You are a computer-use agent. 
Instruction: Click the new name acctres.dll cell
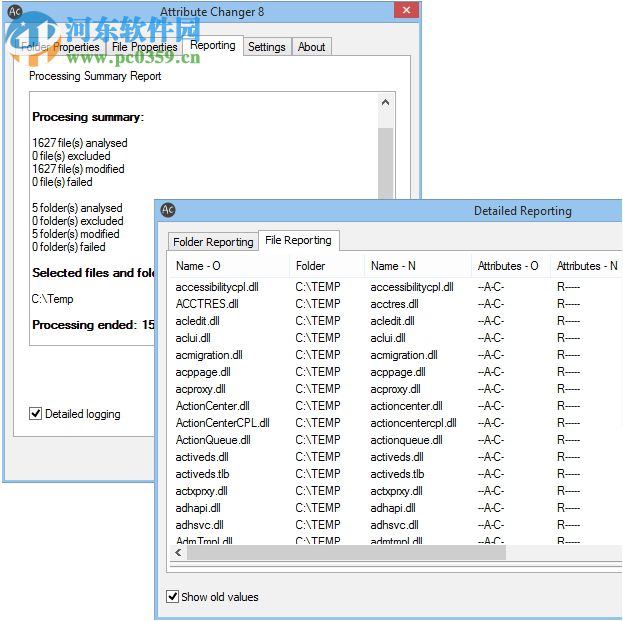[x=394, y=304]
